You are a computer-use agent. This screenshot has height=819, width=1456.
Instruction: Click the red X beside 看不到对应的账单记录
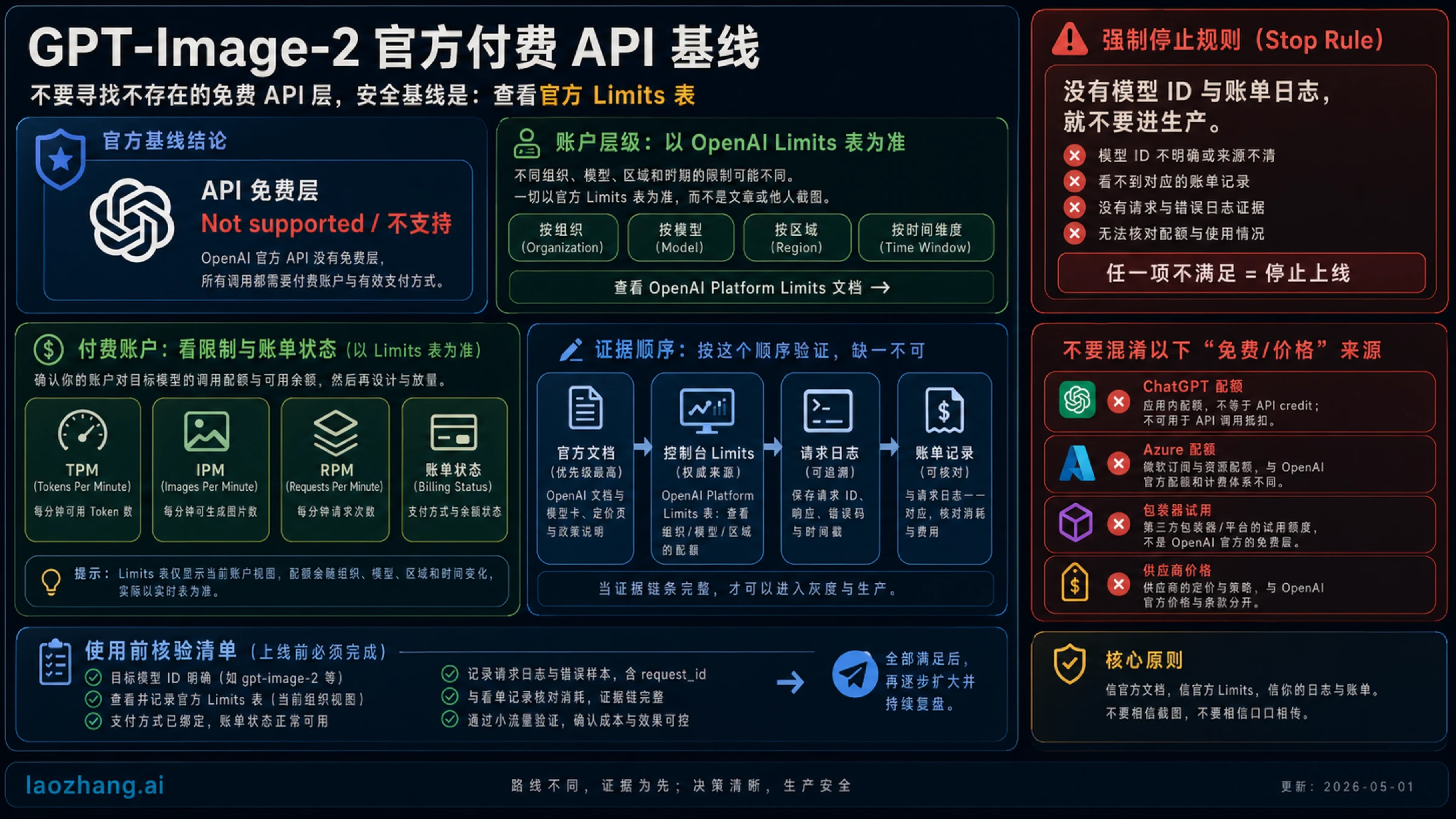tap(1074, 181)
